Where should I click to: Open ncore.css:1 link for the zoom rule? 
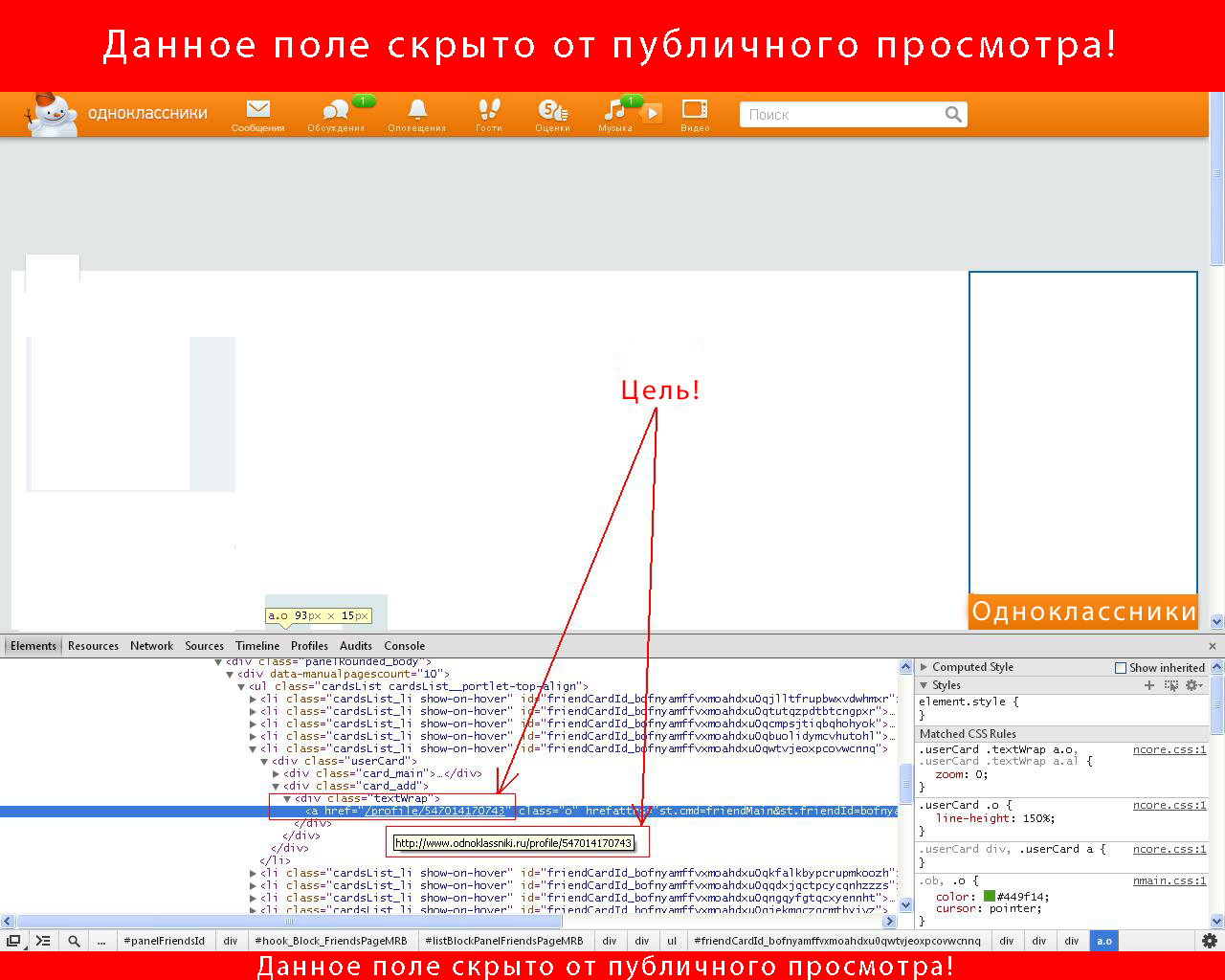click(x=1169, y=750)
